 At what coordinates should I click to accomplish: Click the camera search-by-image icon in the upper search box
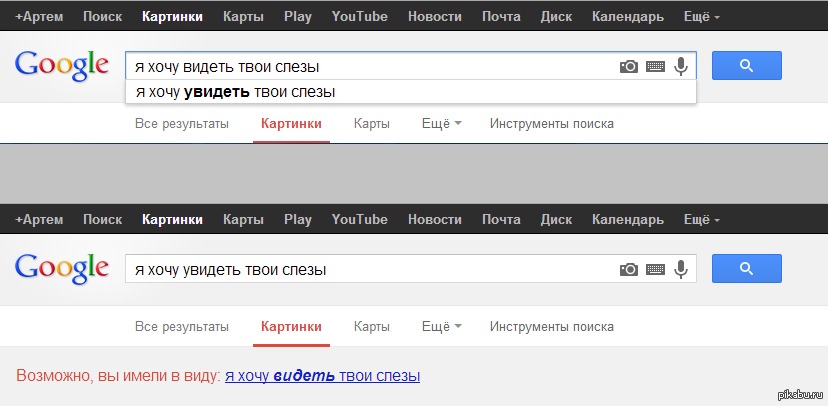coord(629,66)
